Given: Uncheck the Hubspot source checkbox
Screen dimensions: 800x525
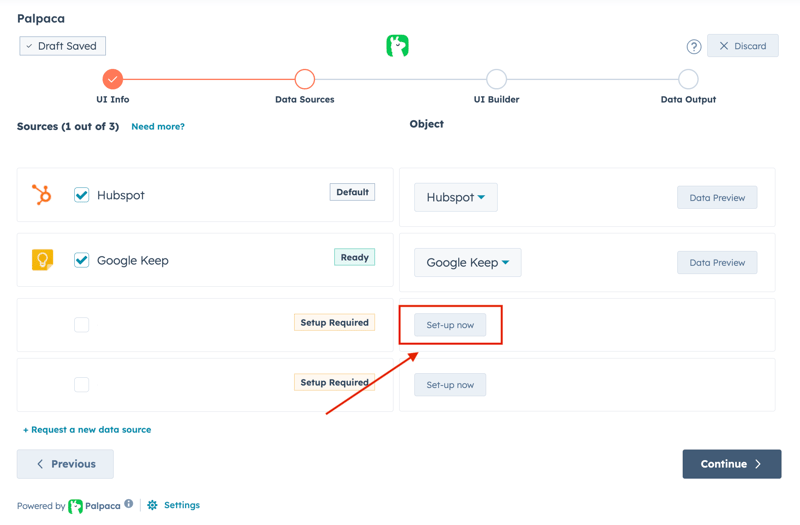Looking at the screenshot, I should 82,195.
